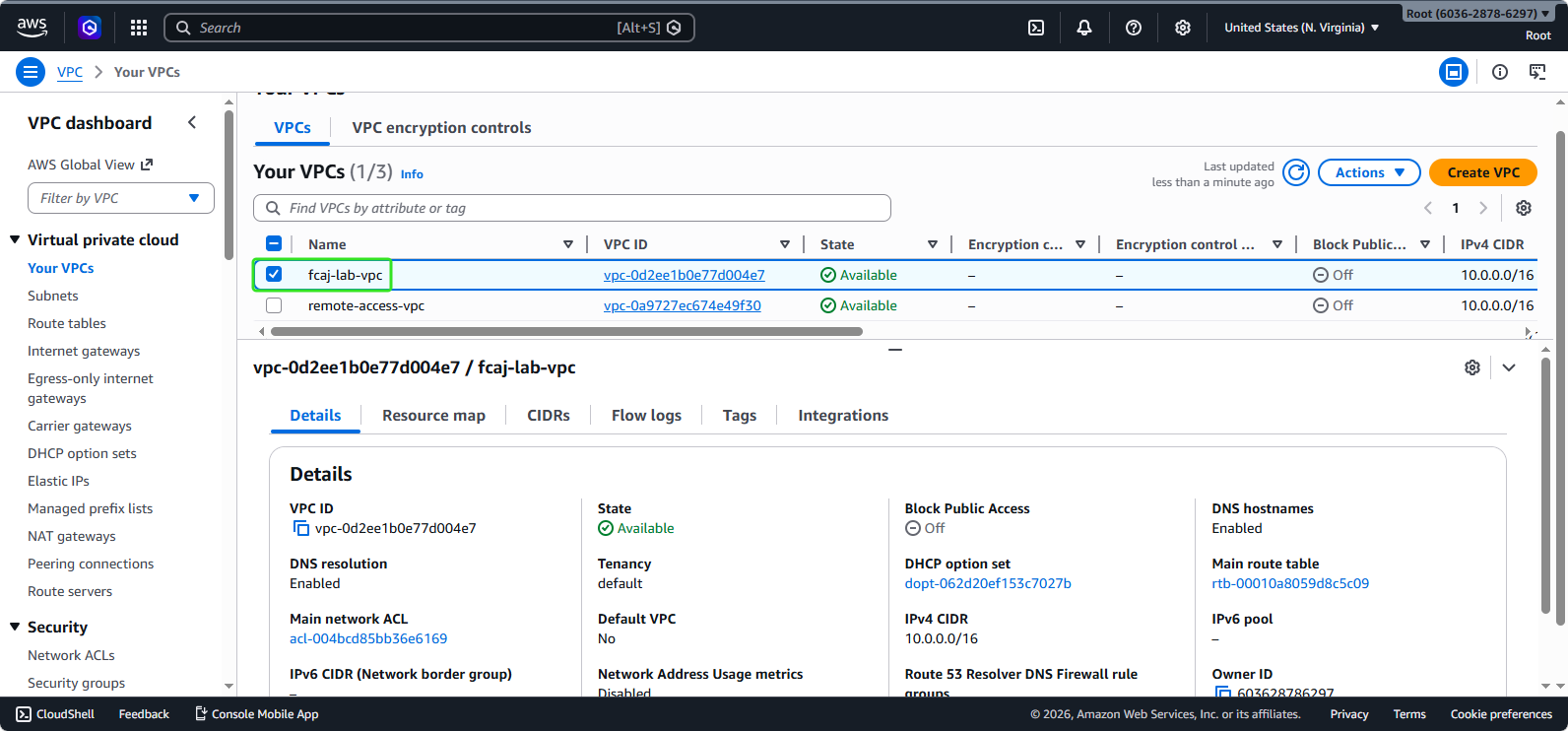Open Cookie preferences in footer
This screenshot has width=1568, height=731.
click(x=1501, y=714)
